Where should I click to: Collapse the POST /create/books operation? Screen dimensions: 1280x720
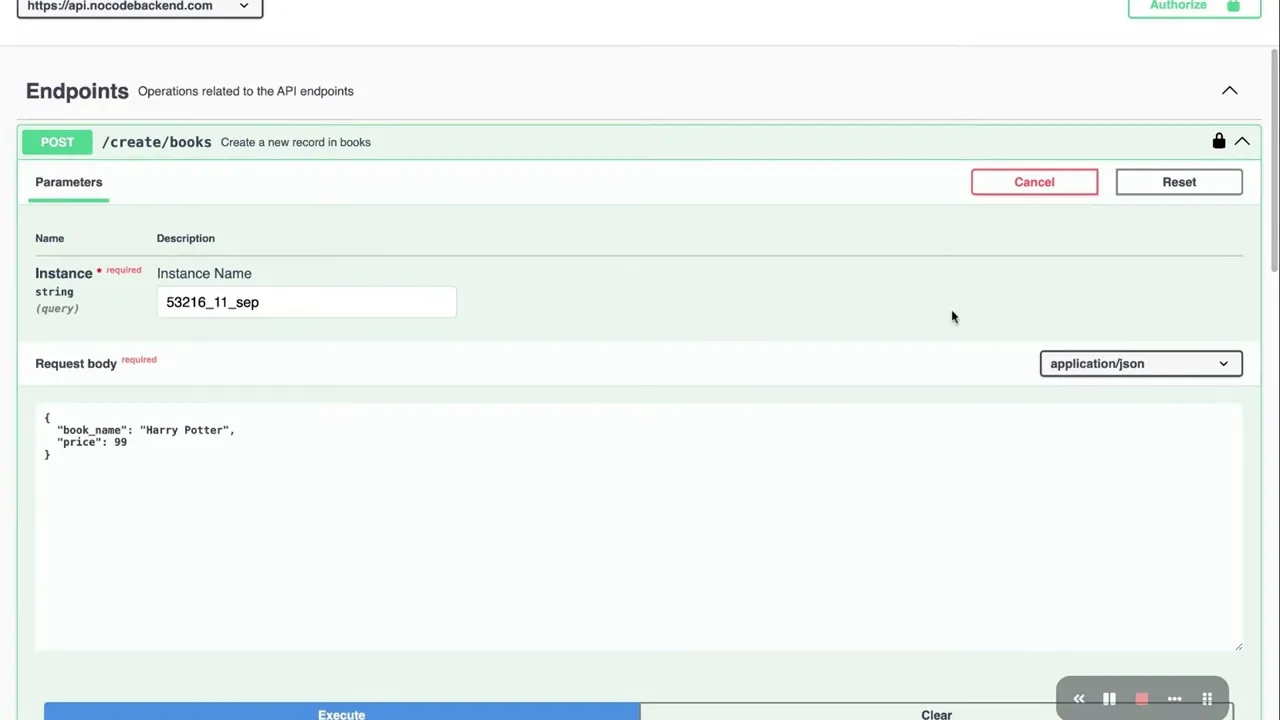point(1242,142)
